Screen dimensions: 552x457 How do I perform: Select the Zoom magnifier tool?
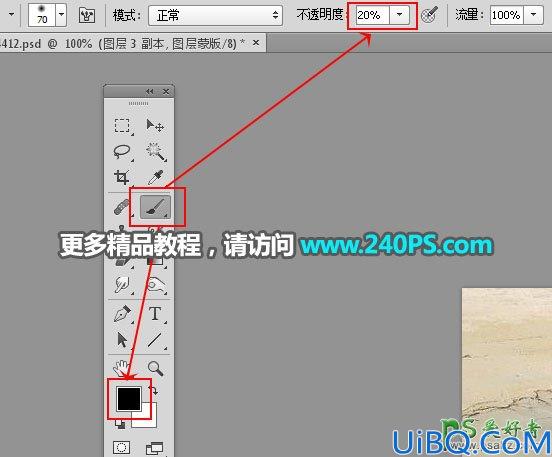click(x=155, y=368)
